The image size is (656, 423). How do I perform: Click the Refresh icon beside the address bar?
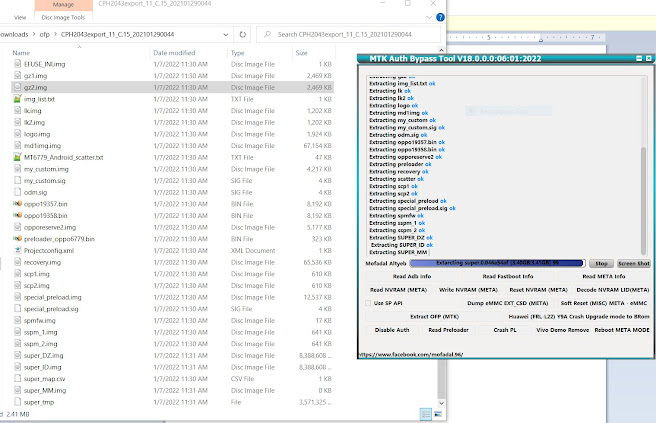243,35
